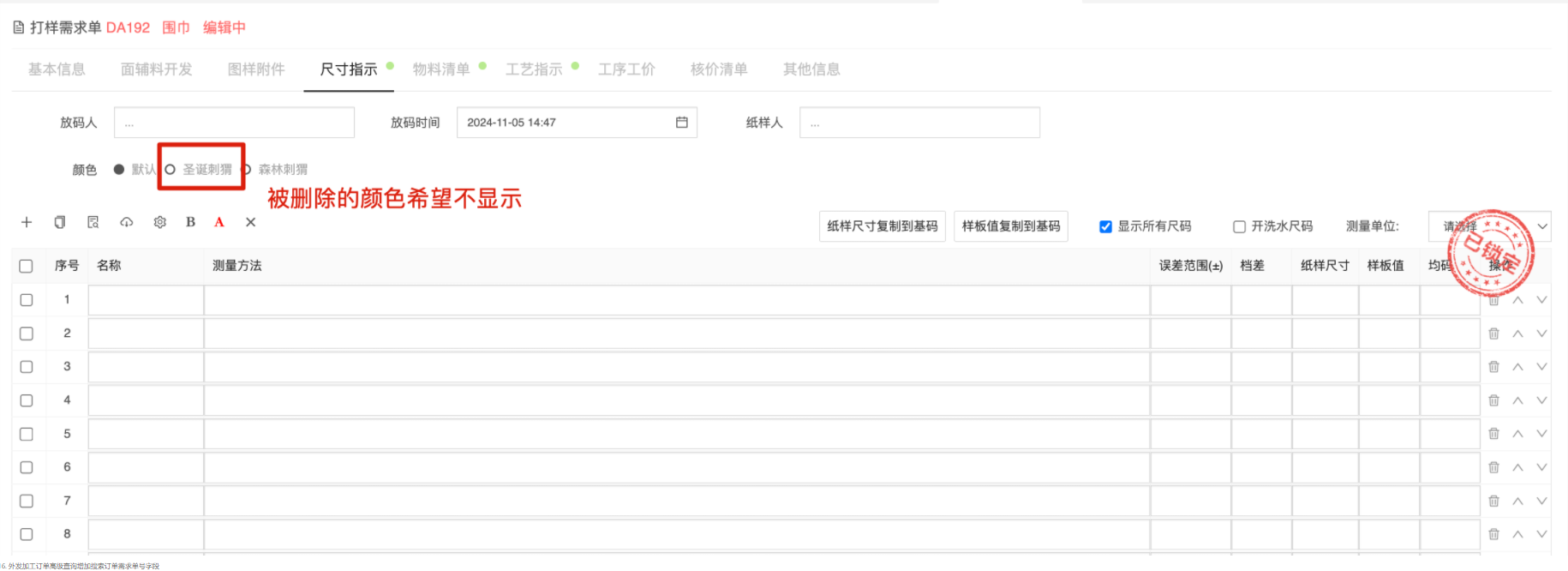Image resolution: width=1568 pixels, height=571 pixels.
Task: Tick the checkbox for row 5
Action: [x=27, y=434]
